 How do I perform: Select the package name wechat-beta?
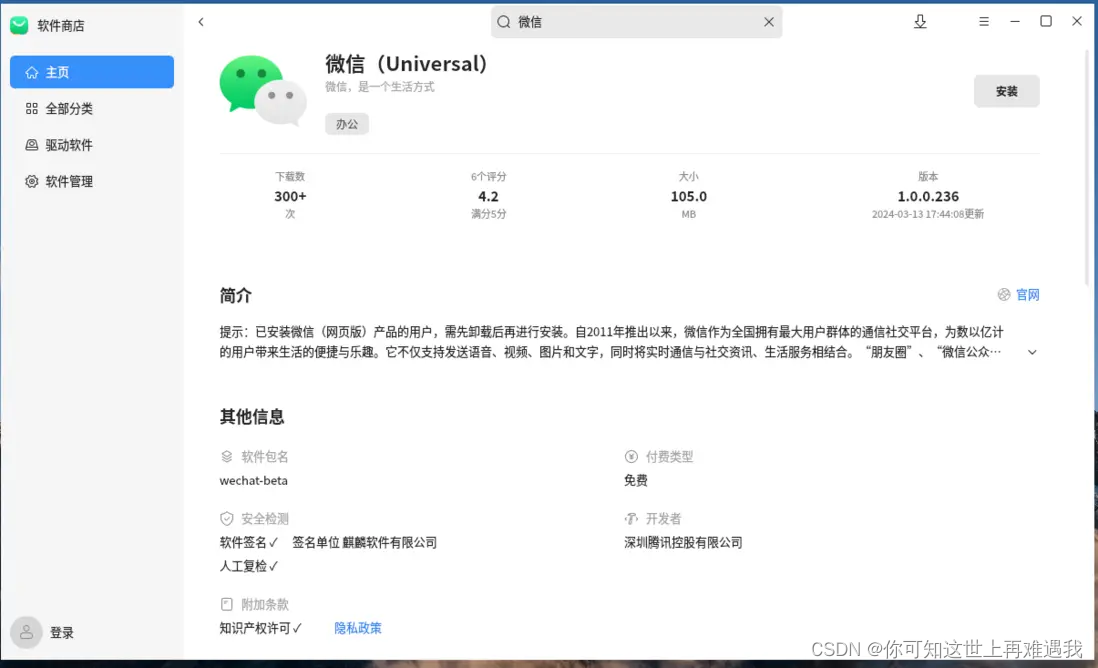(253, 480)
